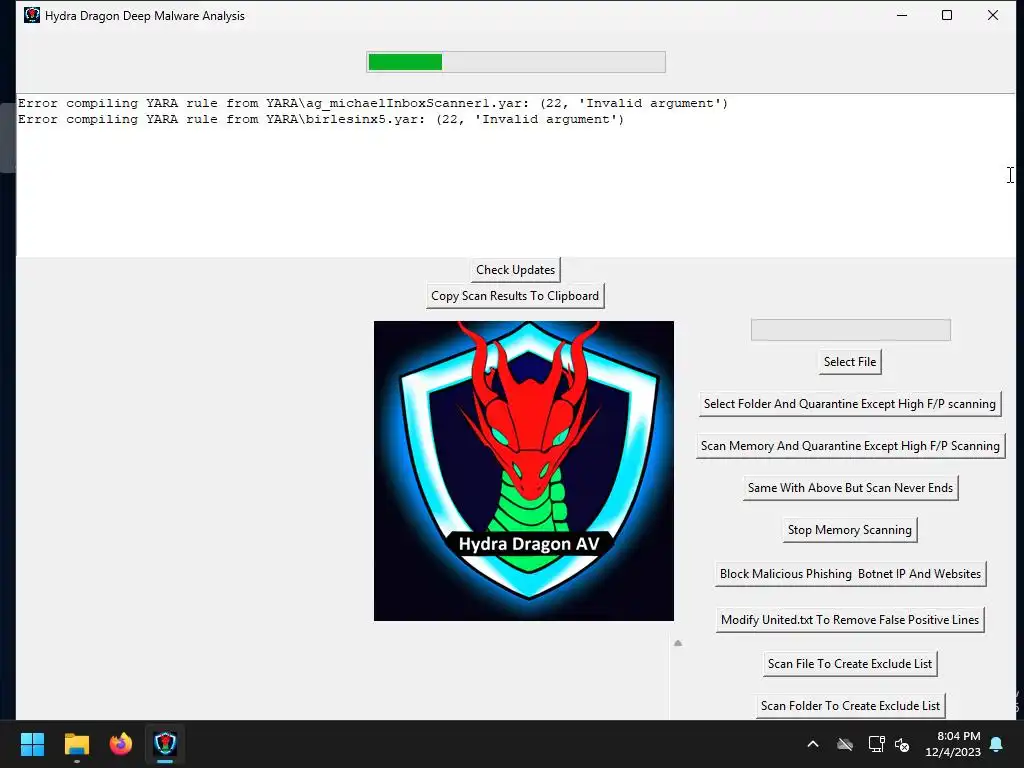Open Windows Start menu
This screenshot has height=768, width=1024.
[x=32, y=744]
